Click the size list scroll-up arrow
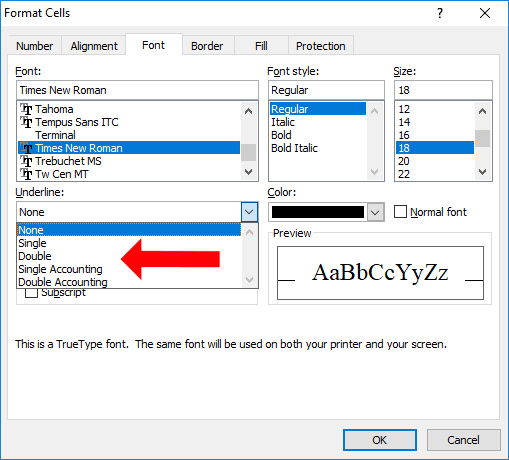 (x=482, y=111)
